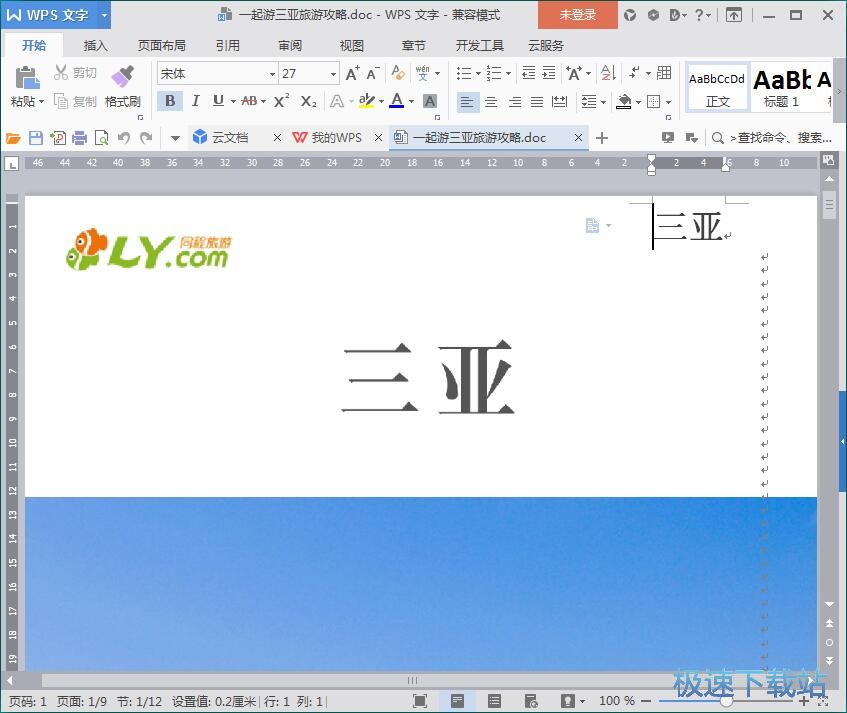The image size is (847, 713).
Task: Redo the last action
Action: pyautogui.click(x=146, y=138)
